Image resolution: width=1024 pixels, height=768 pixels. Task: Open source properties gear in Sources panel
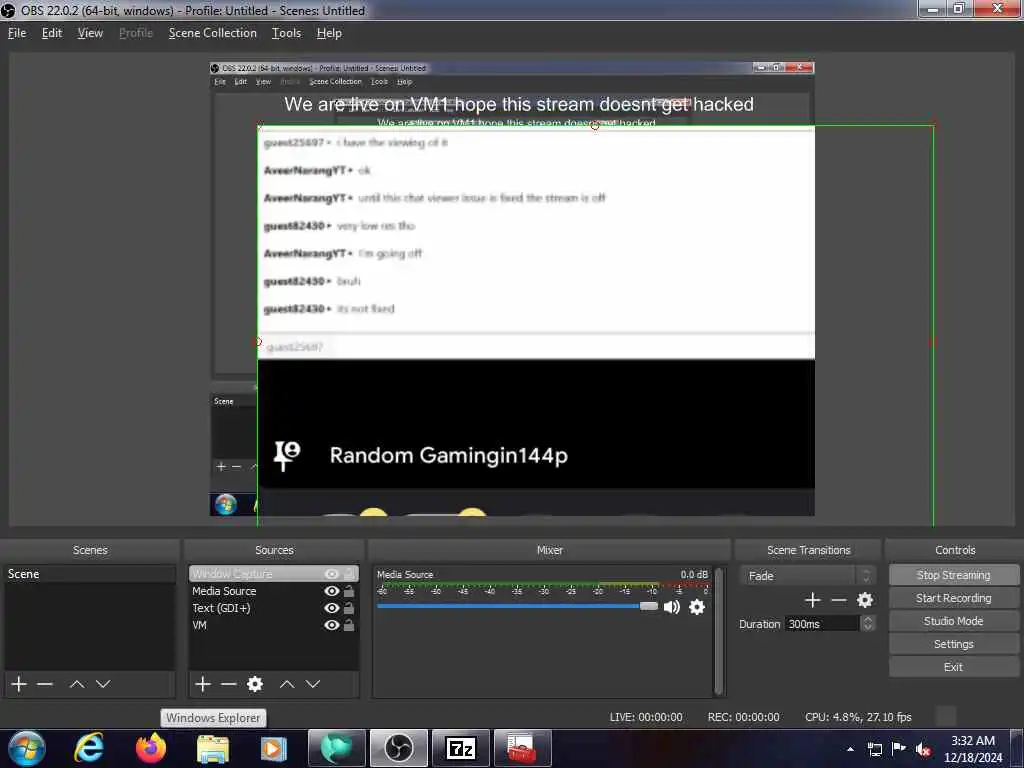255,684
